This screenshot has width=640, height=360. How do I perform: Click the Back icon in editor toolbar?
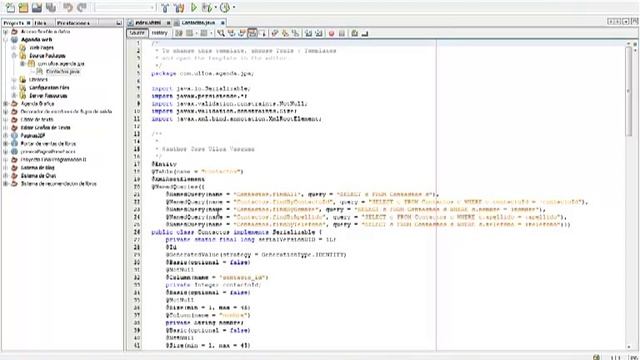coord(189,33)
